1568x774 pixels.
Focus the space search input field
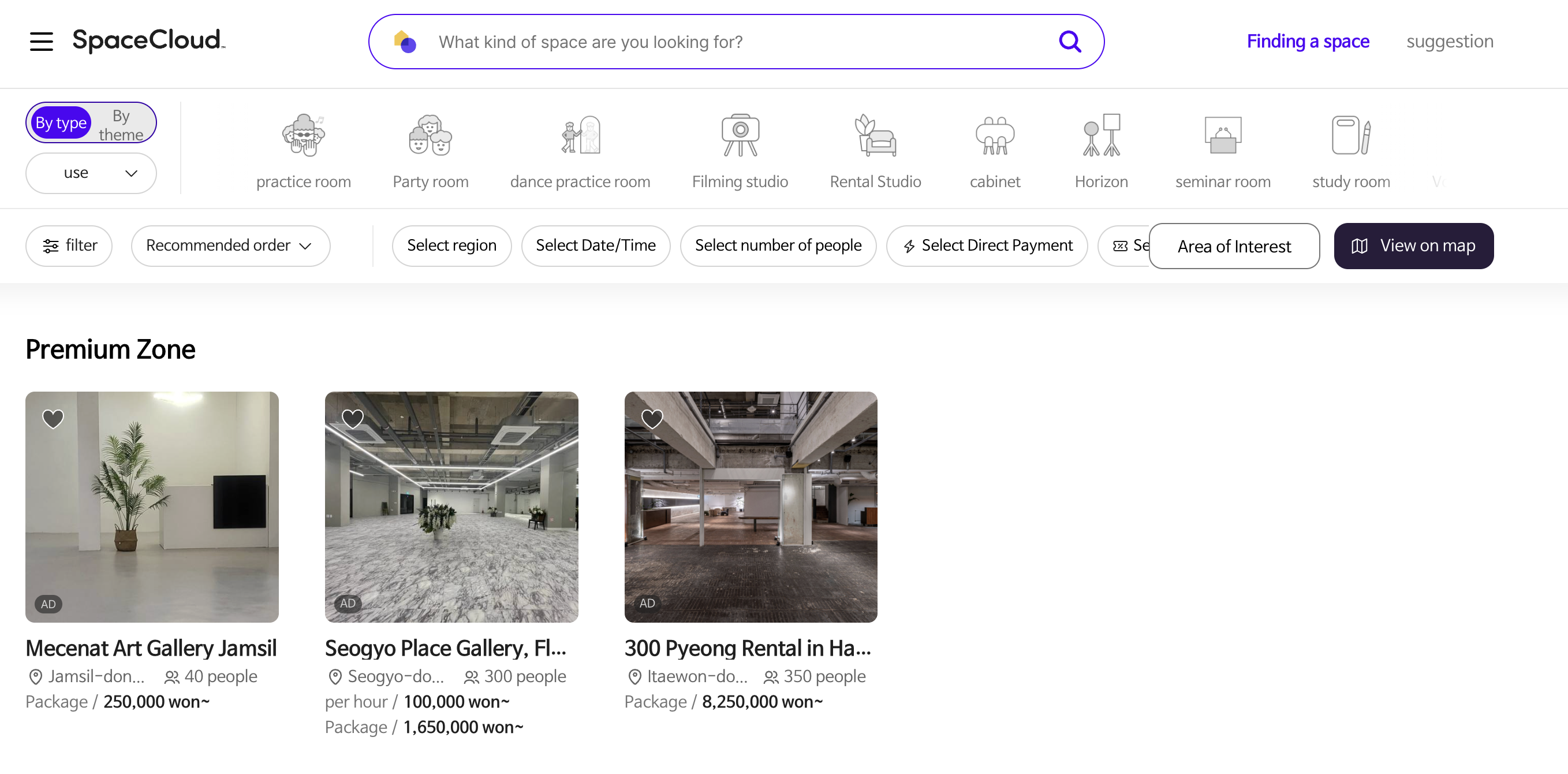tap(730, 42)
